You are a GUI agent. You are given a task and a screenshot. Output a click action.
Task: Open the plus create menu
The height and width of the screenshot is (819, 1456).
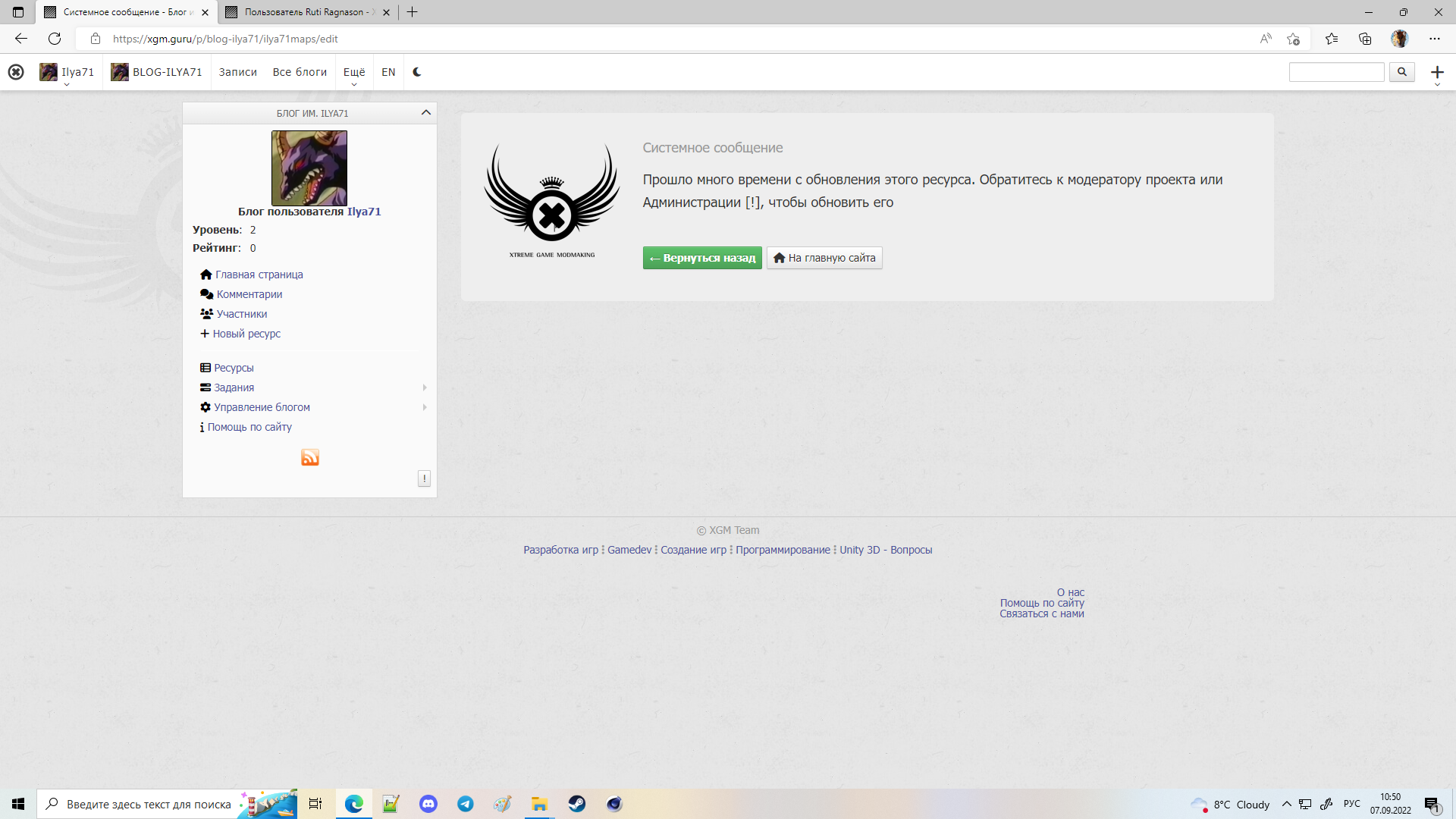[1436, 73]
